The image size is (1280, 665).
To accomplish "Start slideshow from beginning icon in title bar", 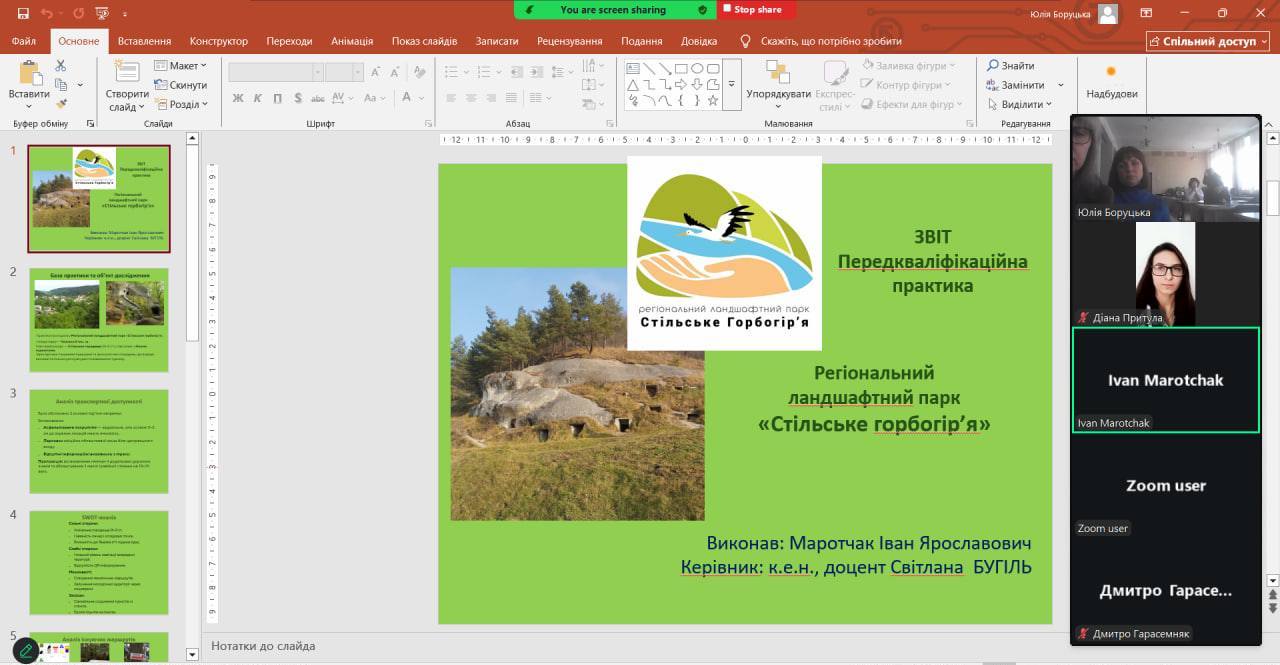I will click(x=102, y=12).
